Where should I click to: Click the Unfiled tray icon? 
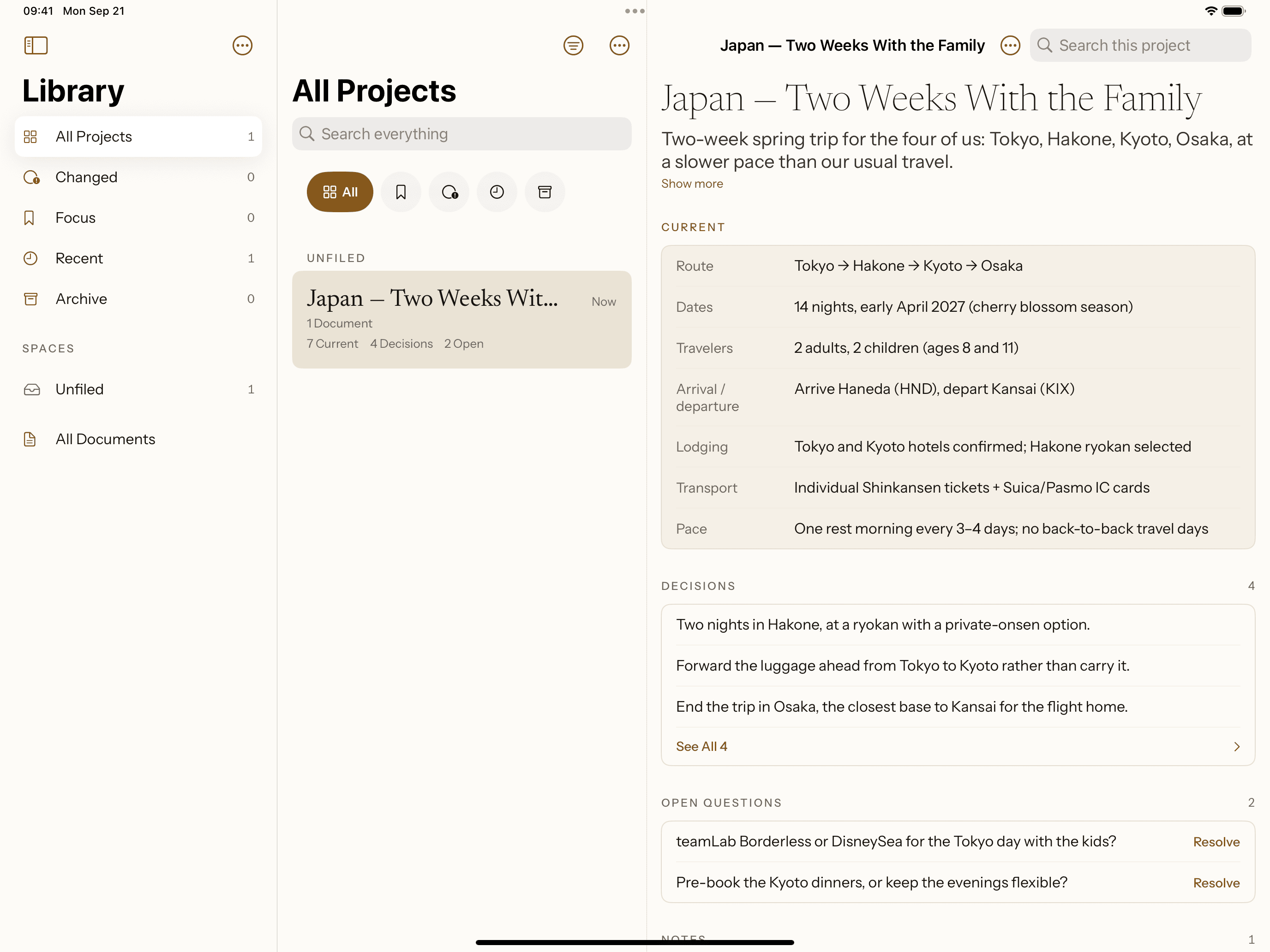pos(31,390)
